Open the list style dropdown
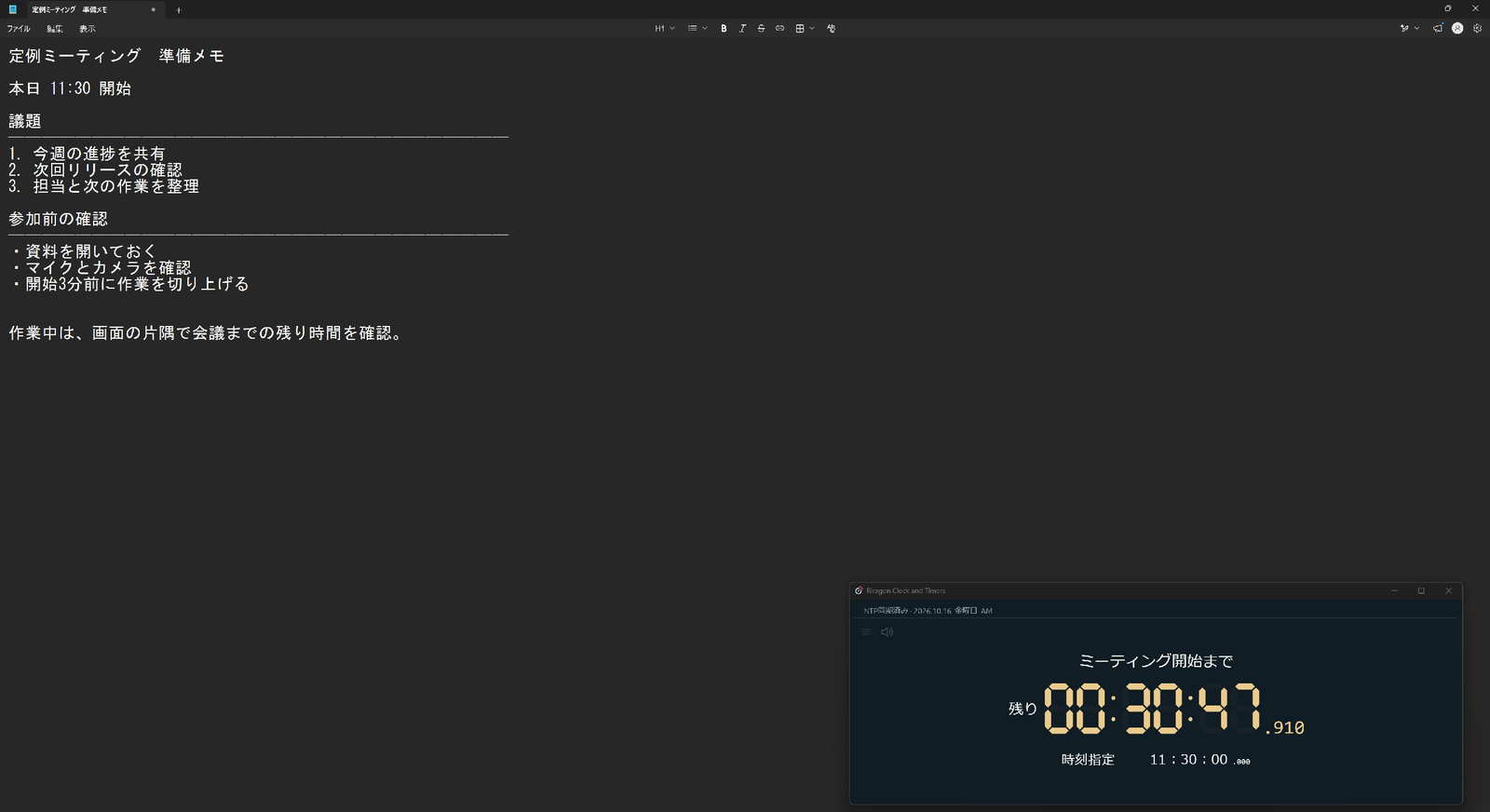1490x812 pixels. point(698,29)
